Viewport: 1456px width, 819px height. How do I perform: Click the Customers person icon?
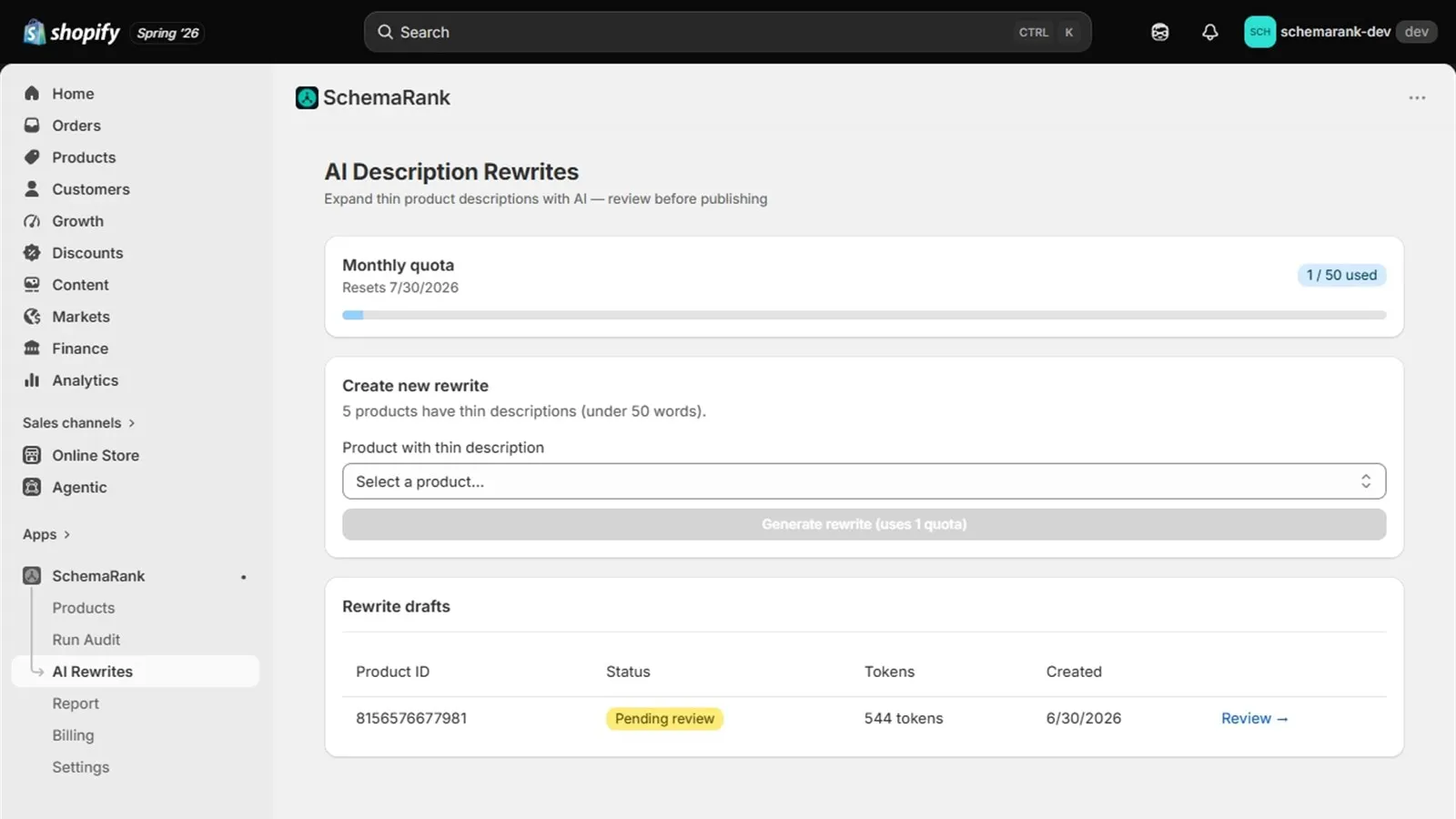pyautogui.click(x=32, y=188)
